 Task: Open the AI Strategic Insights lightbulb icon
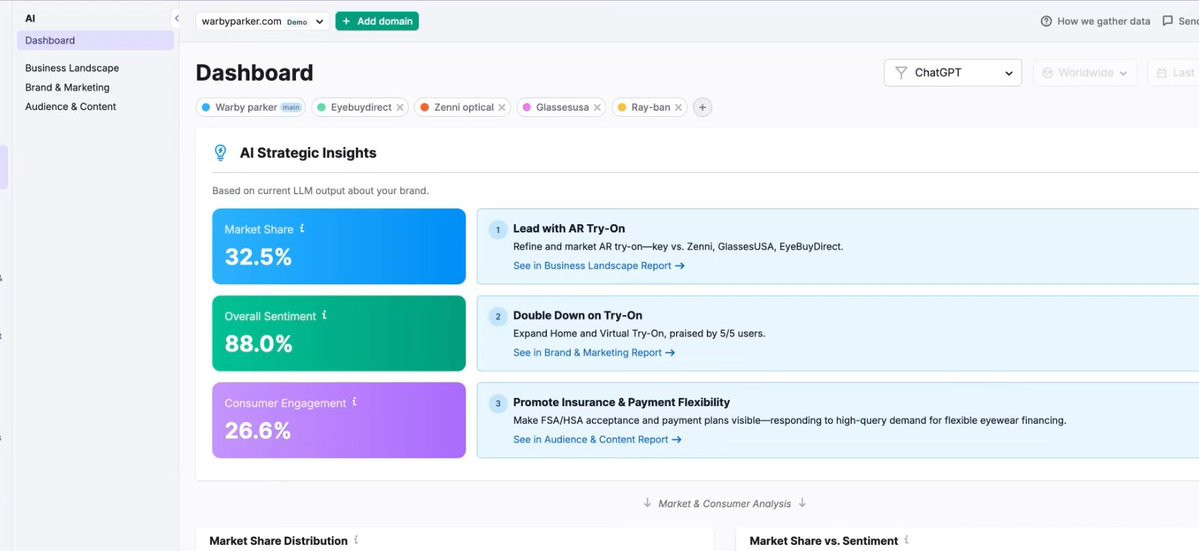coord(220,153)
